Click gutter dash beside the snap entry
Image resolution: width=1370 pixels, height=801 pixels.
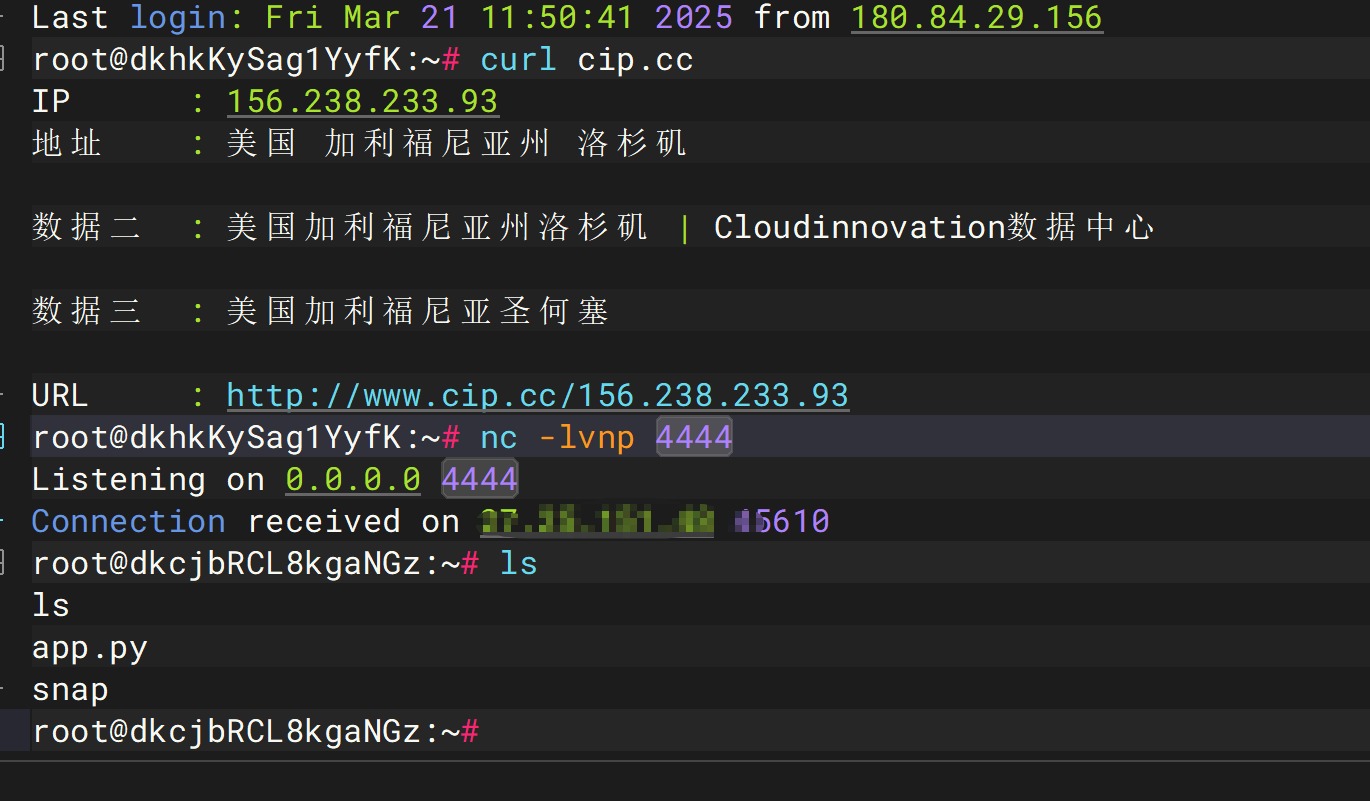3,689
